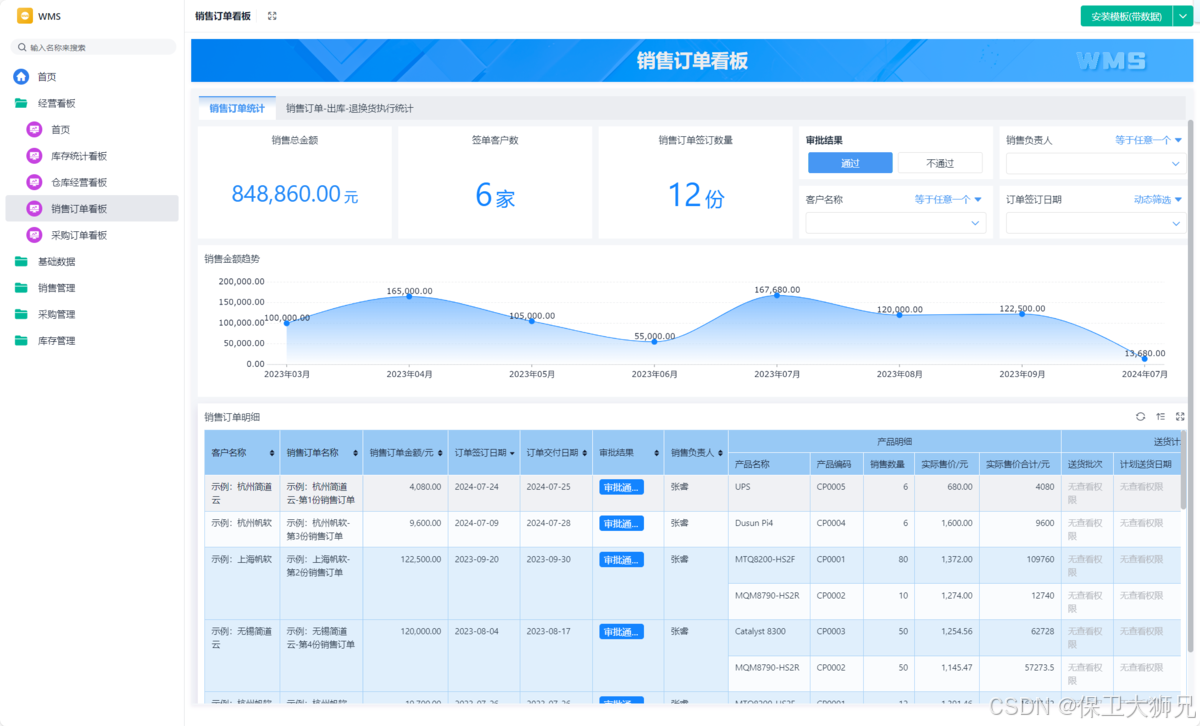Click the 2023年06月 data point 55,000.00

point(654,342)
